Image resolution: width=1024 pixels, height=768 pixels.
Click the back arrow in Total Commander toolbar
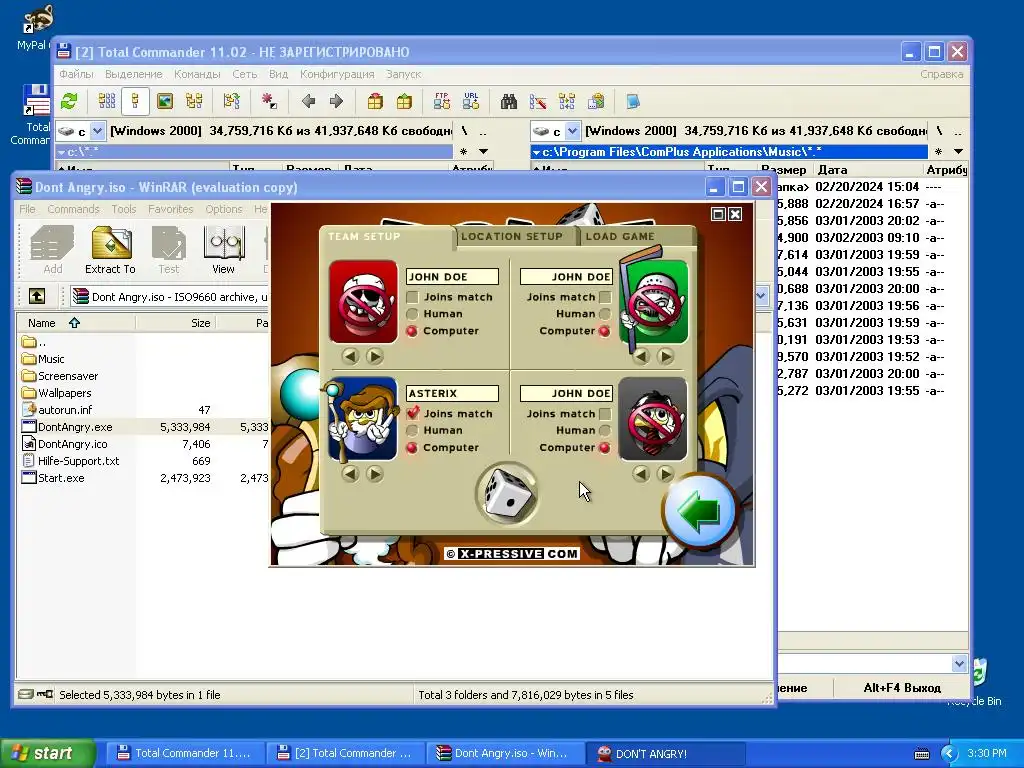pos(308,101)
